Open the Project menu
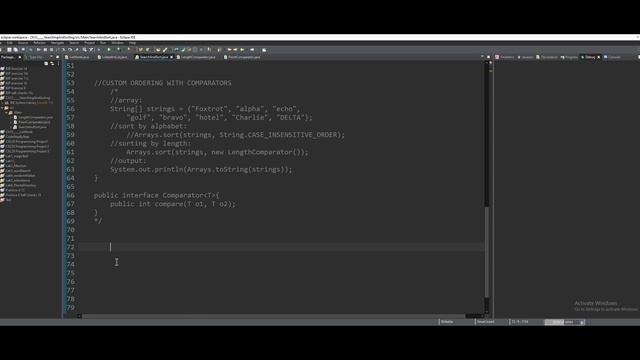The image size is (640, 360). [89, 43]
